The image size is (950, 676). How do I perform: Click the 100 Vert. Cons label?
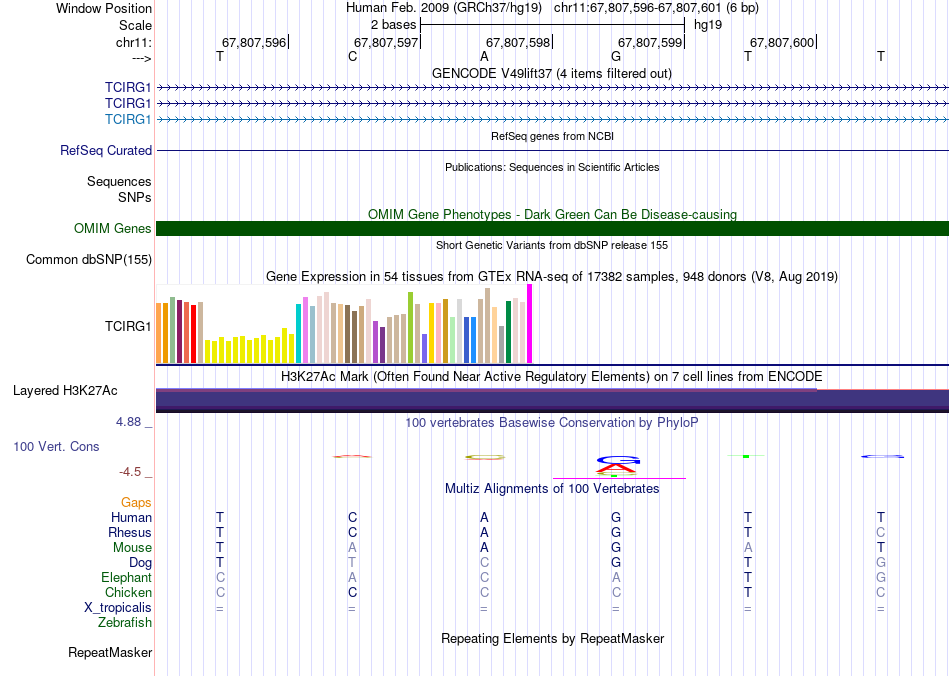56,446
